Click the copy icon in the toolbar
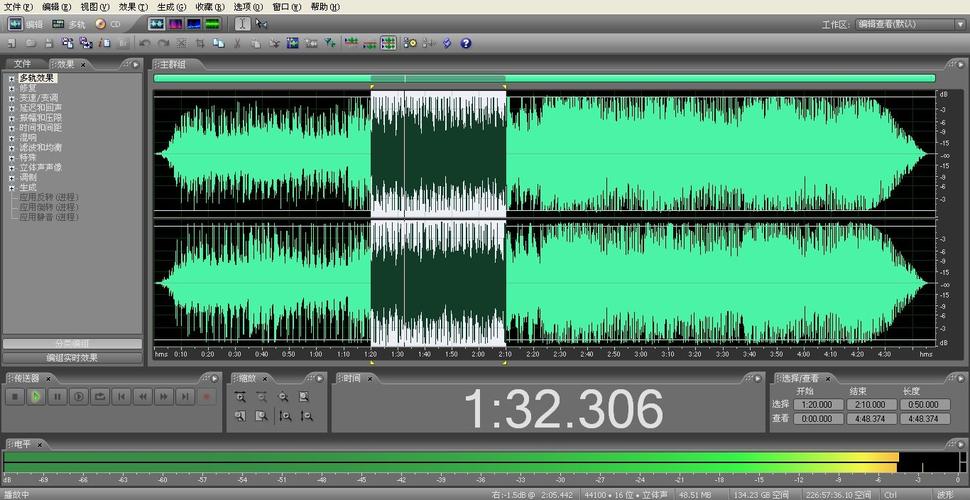This screenshot has width=970, height=500. (x=218, y=43)
